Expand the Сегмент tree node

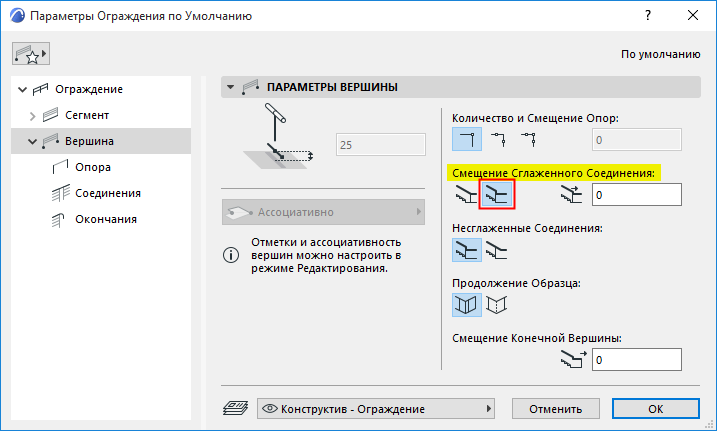(33, 115)
